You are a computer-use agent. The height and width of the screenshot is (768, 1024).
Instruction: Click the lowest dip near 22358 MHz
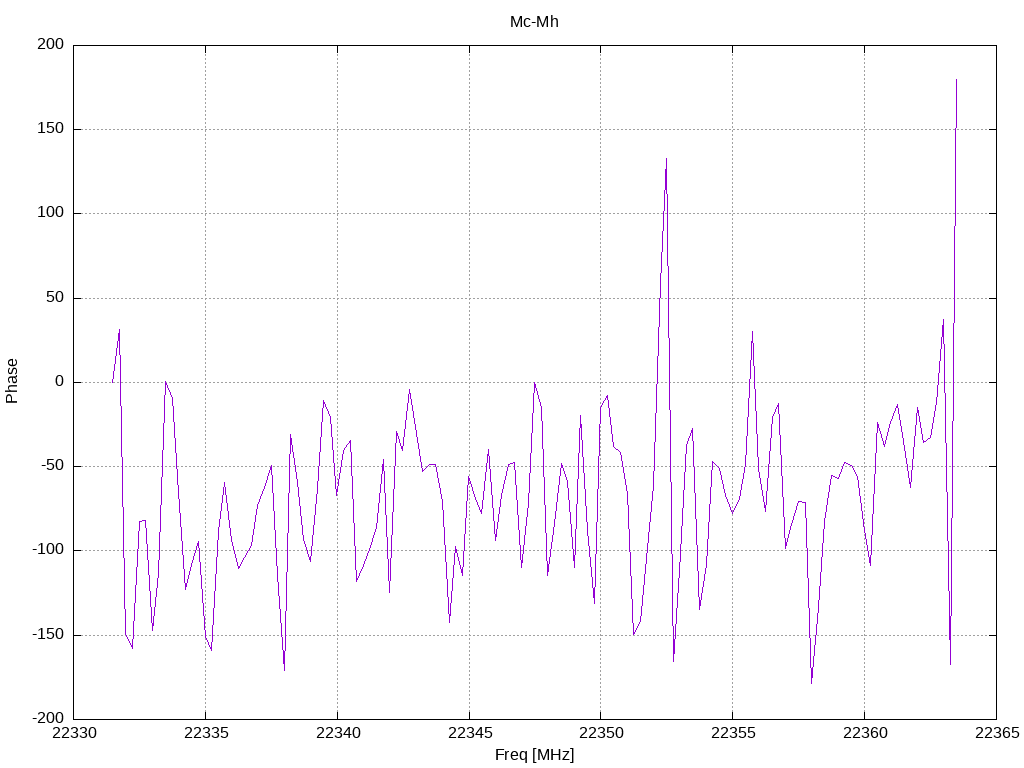click(x=812, y=682)
